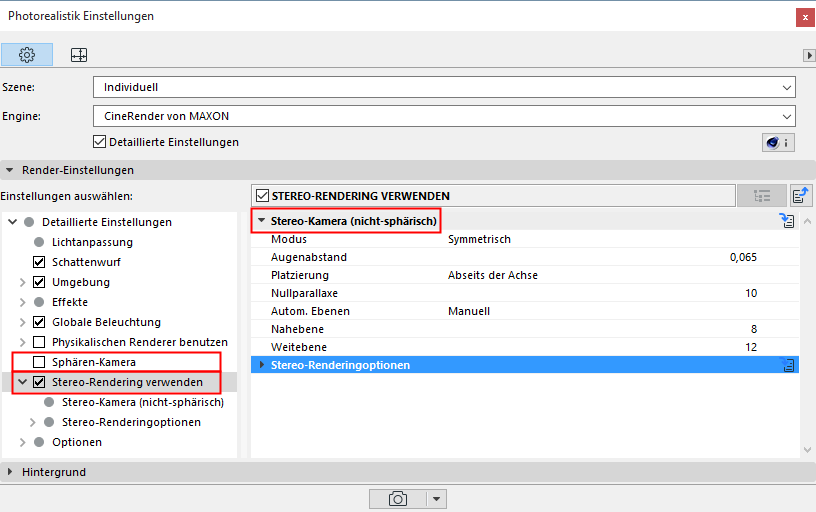Click the Nahebene value 8

754,329
